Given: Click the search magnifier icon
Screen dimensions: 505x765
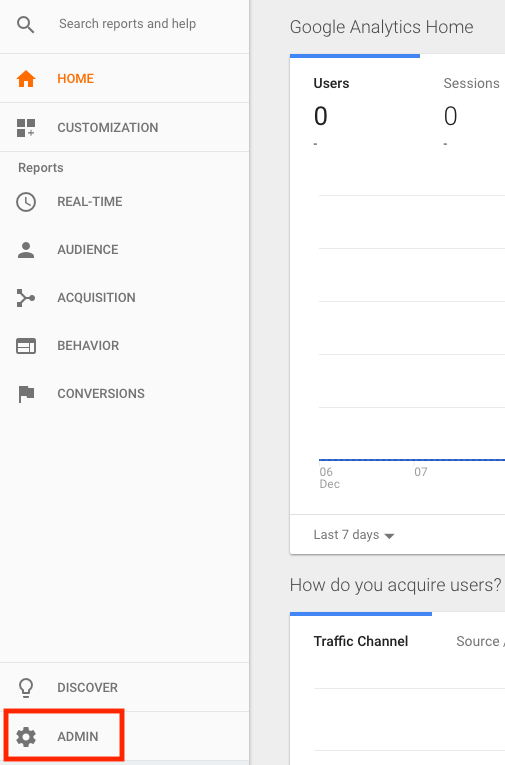Looking at the screenshot, I should [25, 24].
